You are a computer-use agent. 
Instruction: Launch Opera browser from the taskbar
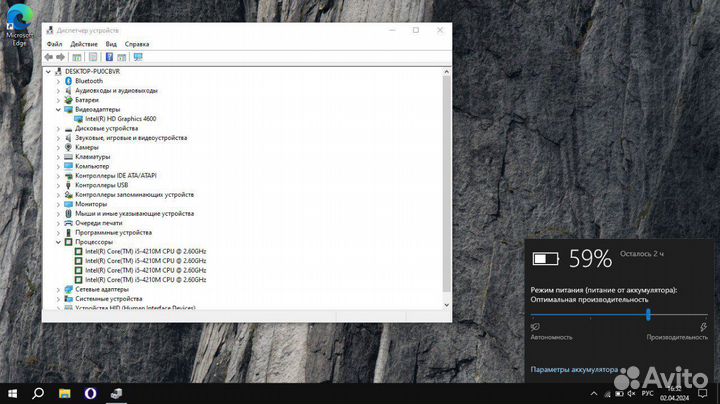coord(91,393)
